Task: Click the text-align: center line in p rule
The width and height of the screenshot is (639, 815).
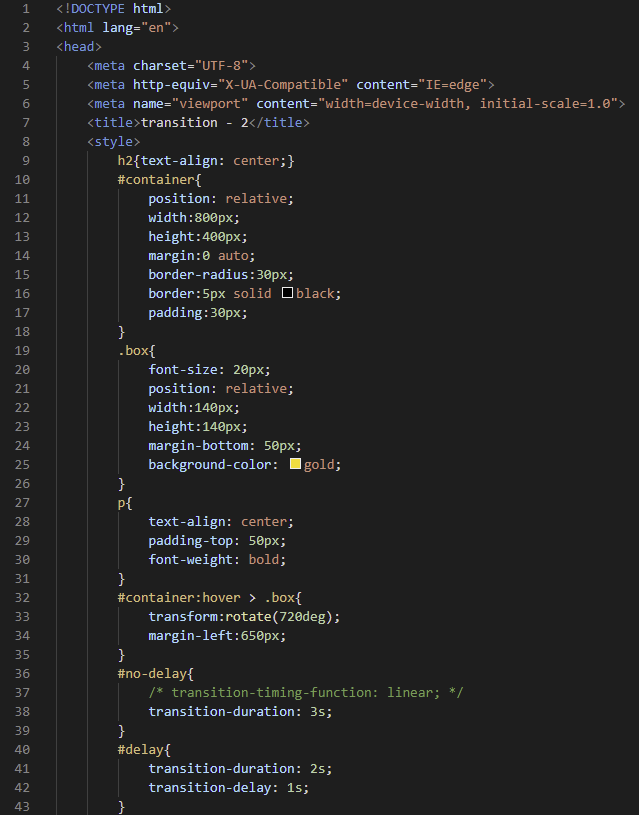Action: coord(221,522)
